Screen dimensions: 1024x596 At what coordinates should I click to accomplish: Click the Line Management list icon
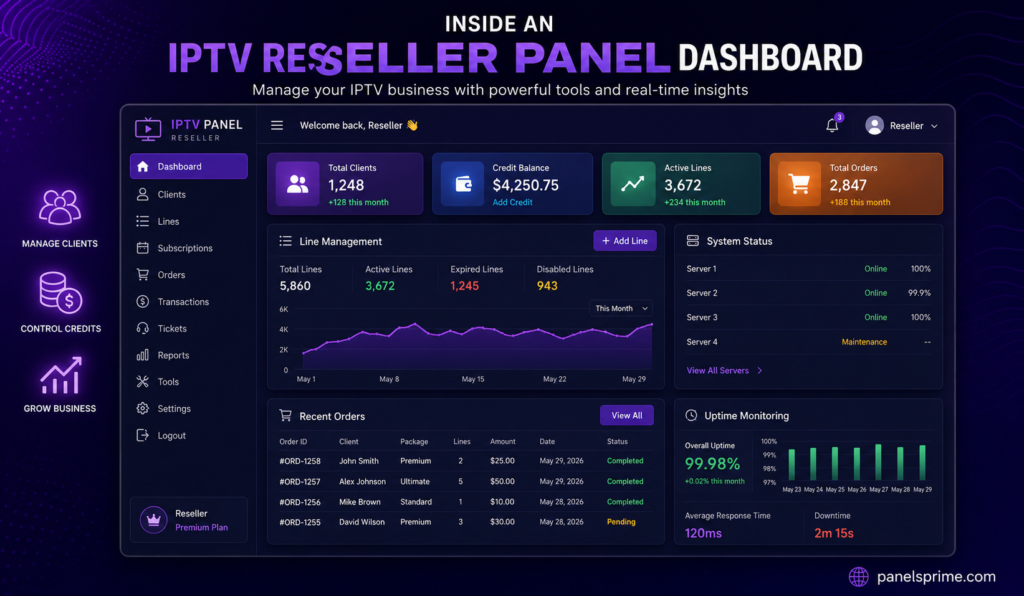click(x=285, y=242)
